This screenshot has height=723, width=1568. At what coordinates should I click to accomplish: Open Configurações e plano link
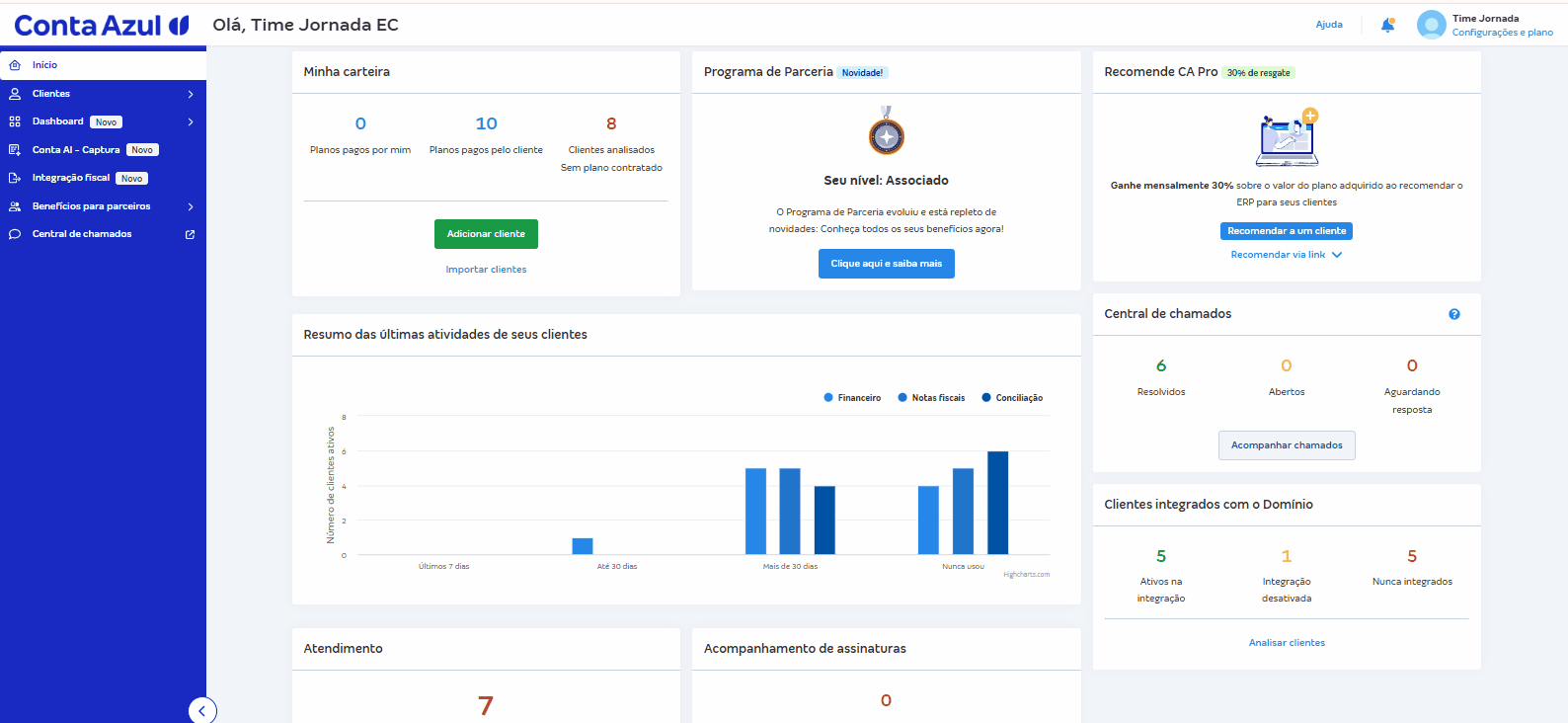coord(1502,33)
